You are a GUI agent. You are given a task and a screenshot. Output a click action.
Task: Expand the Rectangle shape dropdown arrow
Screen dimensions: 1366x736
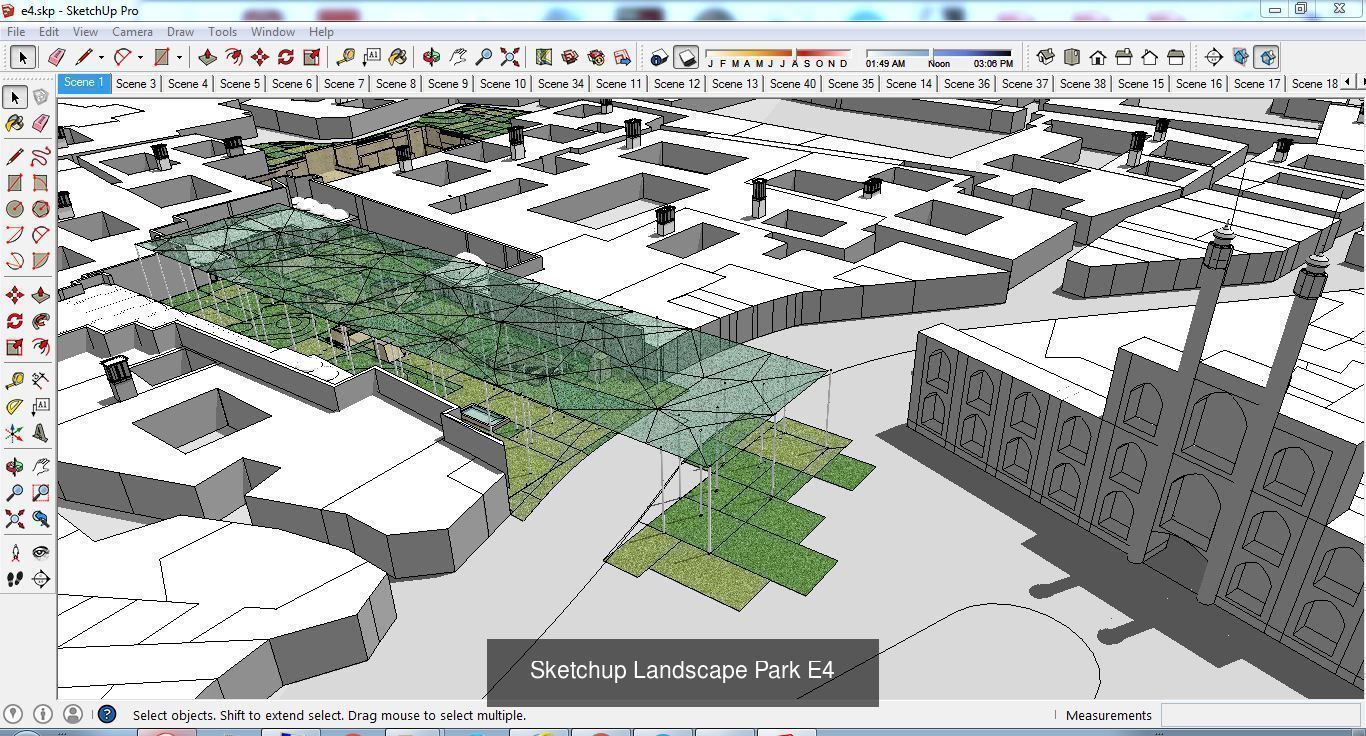[x=179, y=58]
